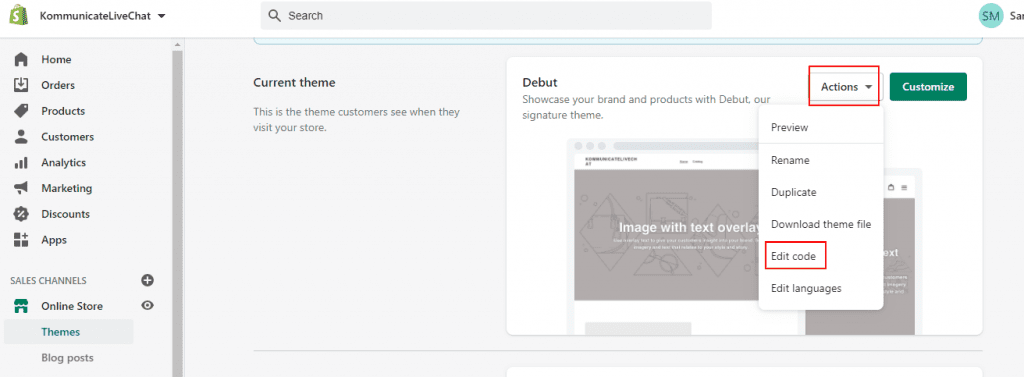Choose Download theme file option
Viewport: 1024px width, 377px height.
[821, 224]
